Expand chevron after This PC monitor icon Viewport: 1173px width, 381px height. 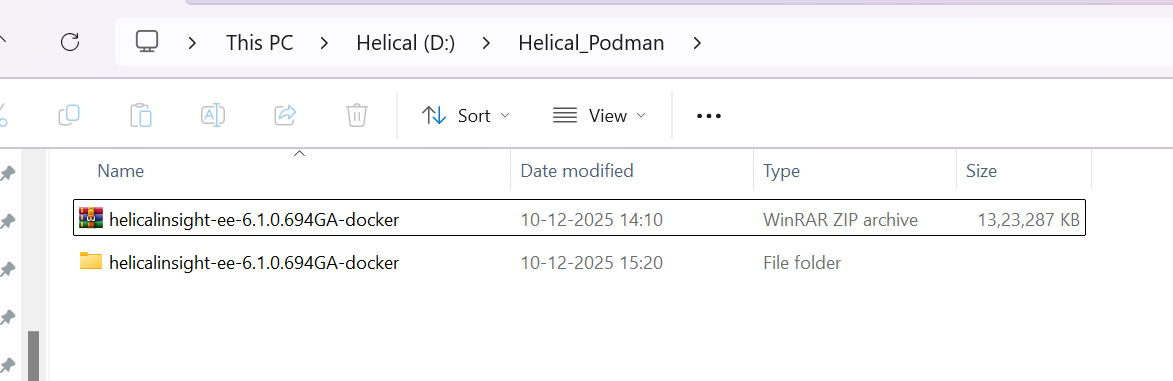(x=192, y=43)
